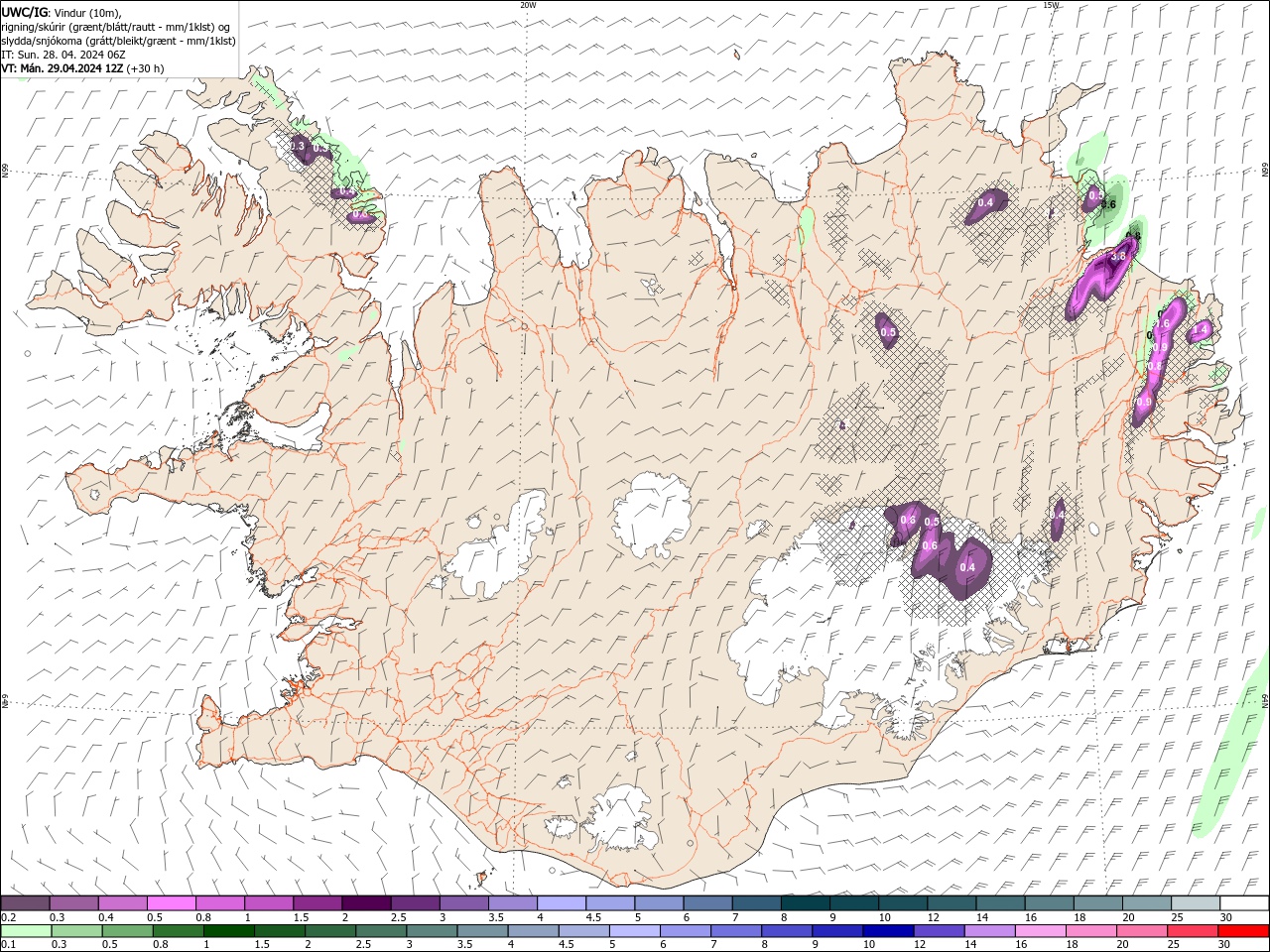Click the '1.4' snowfall value in the east
The image size is (1270, 952).
[1200, 329]
